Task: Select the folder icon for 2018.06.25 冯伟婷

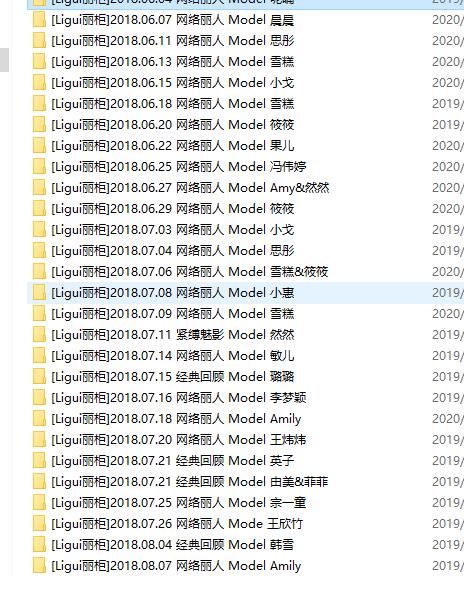Action: coord(39,167)
